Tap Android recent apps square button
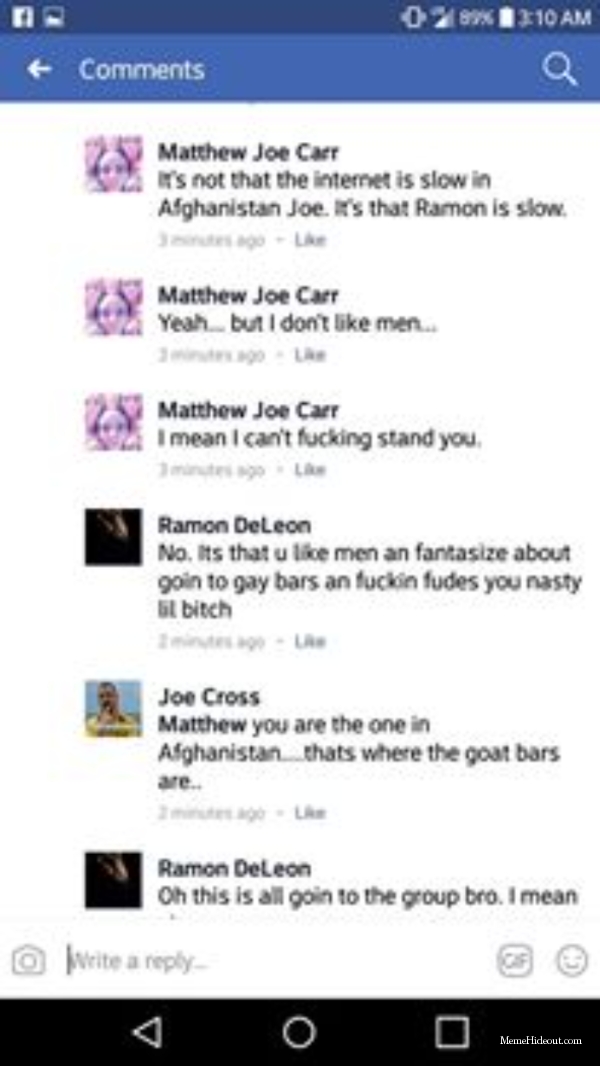The width and height of the screenshot is (600, 1066). 452,1032
